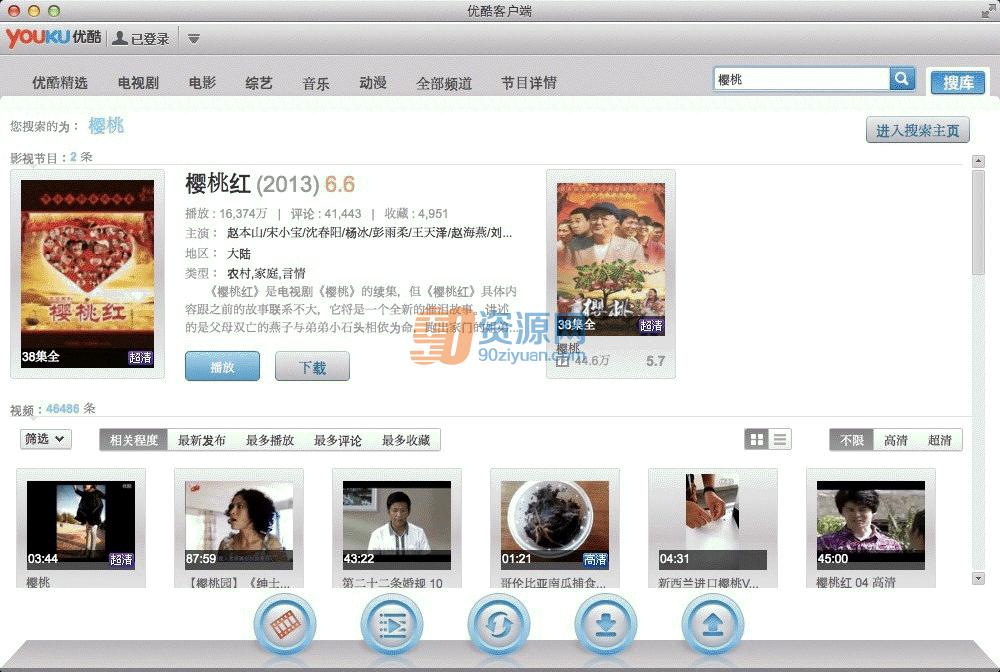Go to 电影 channel
The width and height of the screenshot is (1000, 672).
click(x=202, y=83)
